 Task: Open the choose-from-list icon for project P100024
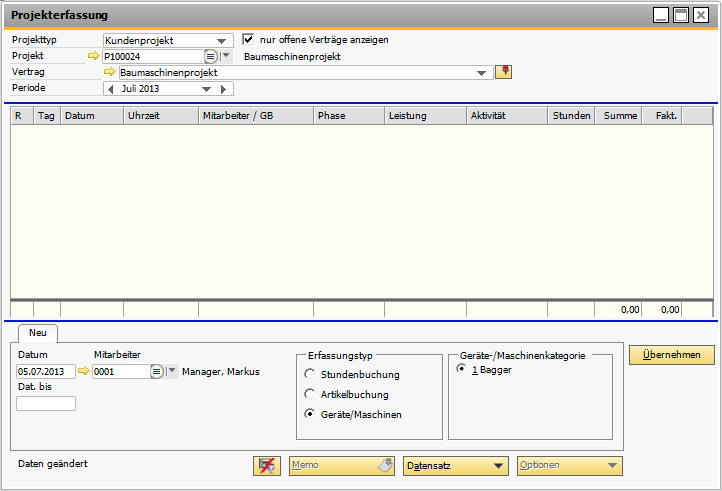(210, 57)
